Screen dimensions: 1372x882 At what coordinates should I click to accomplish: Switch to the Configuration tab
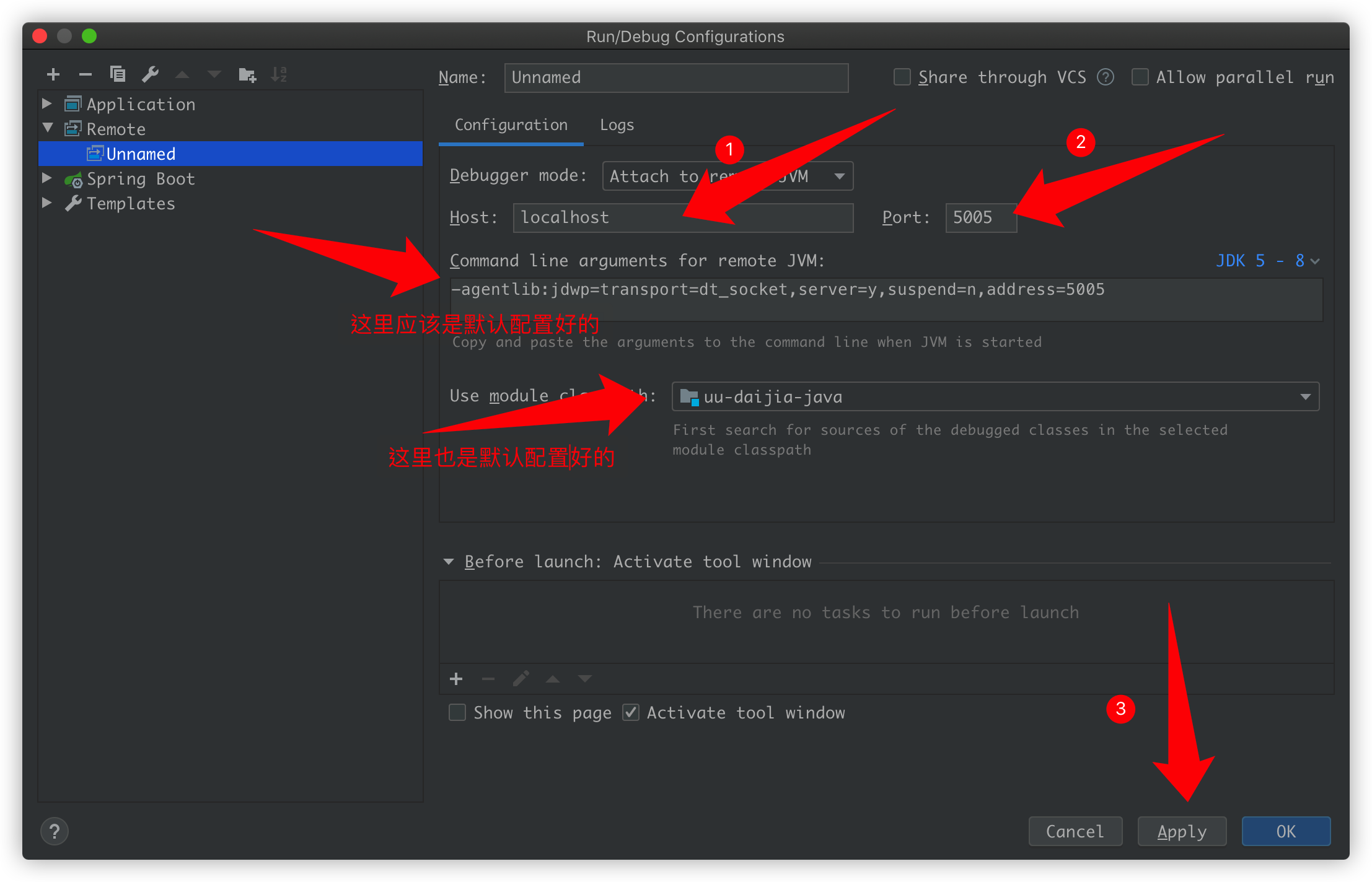click(x=511, y=125)
